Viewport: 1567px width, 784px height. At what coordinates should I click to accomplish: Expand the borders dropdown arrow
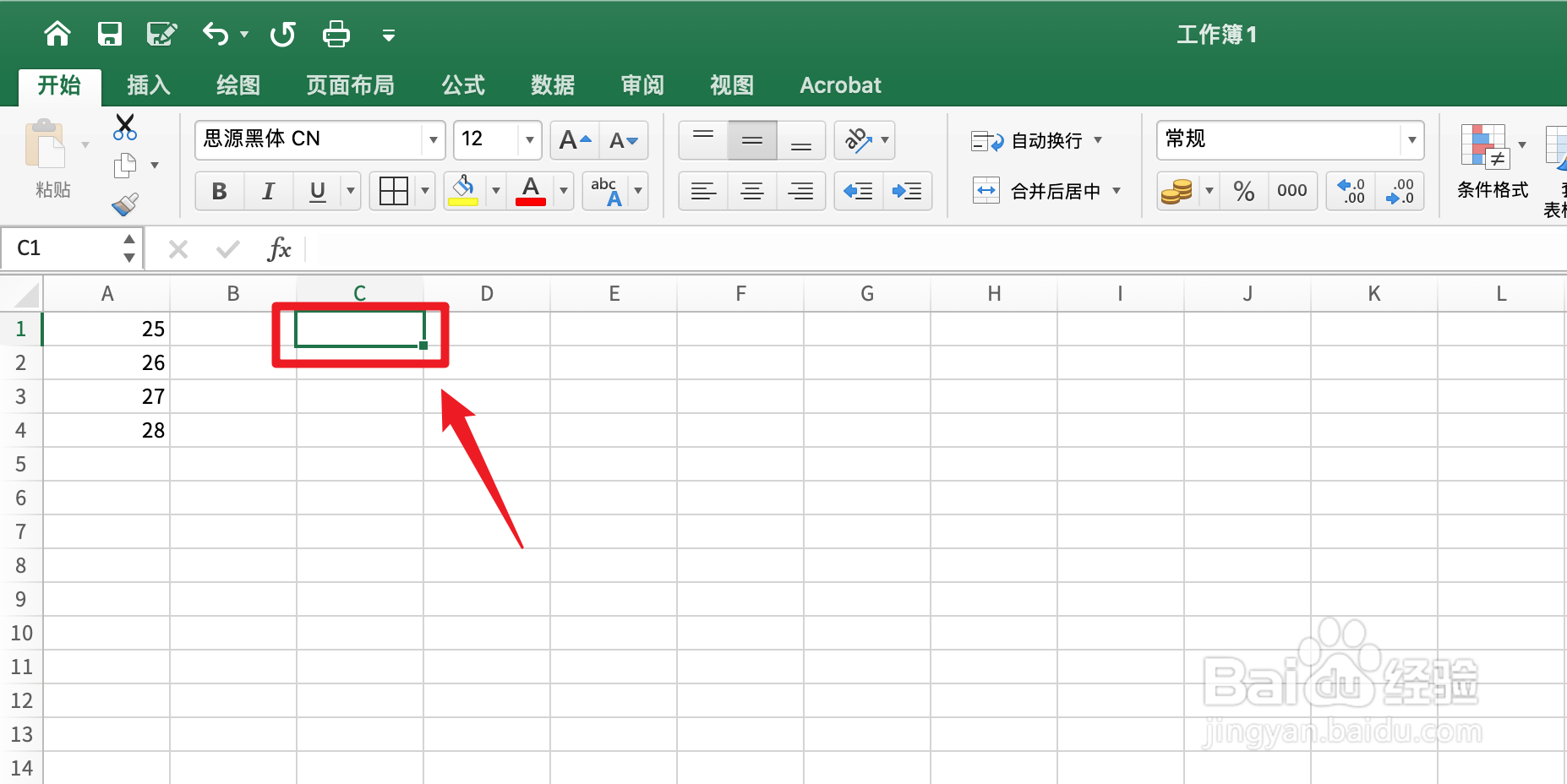click(425, 191)
